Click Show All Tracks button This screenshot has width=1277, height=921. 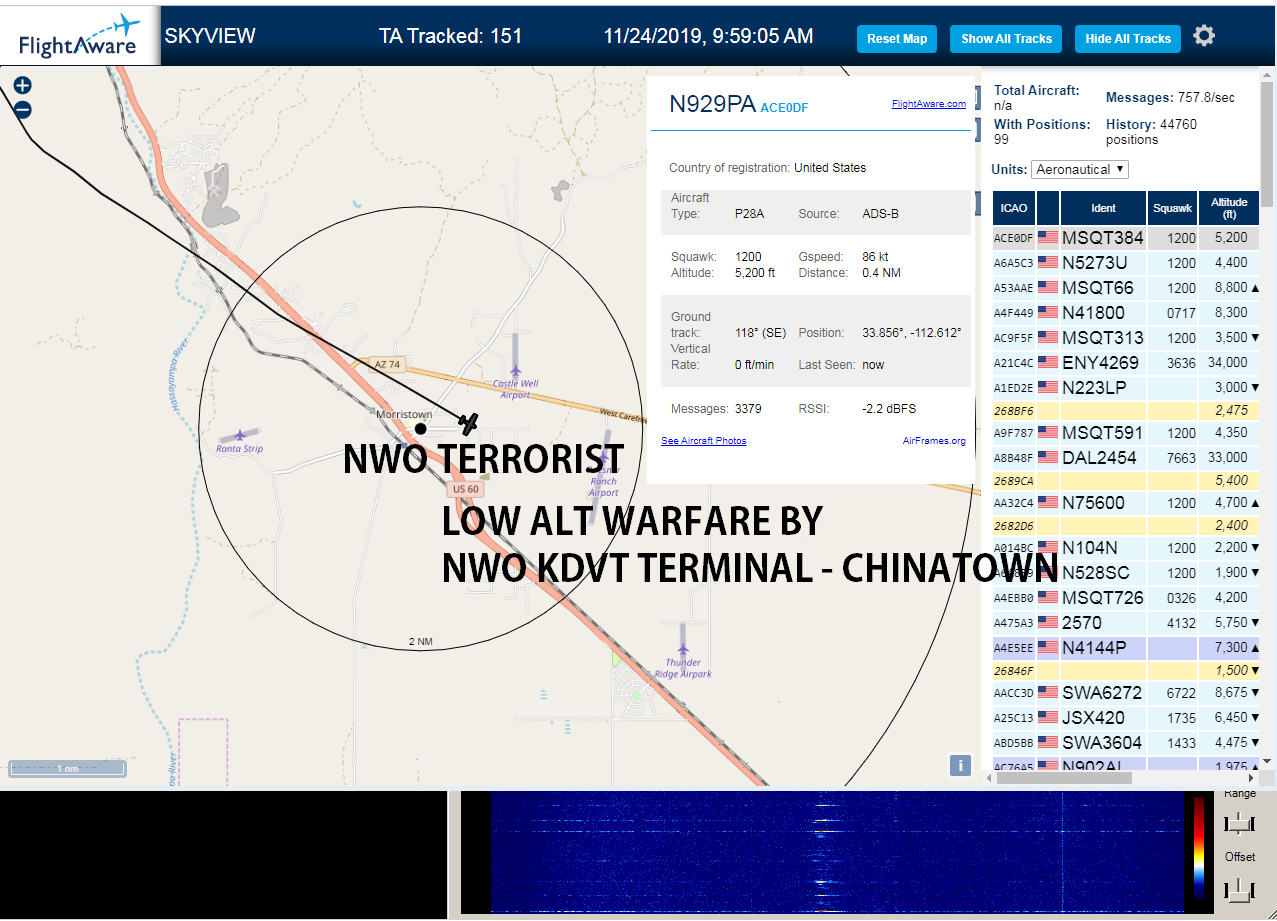coord(1006,39)
